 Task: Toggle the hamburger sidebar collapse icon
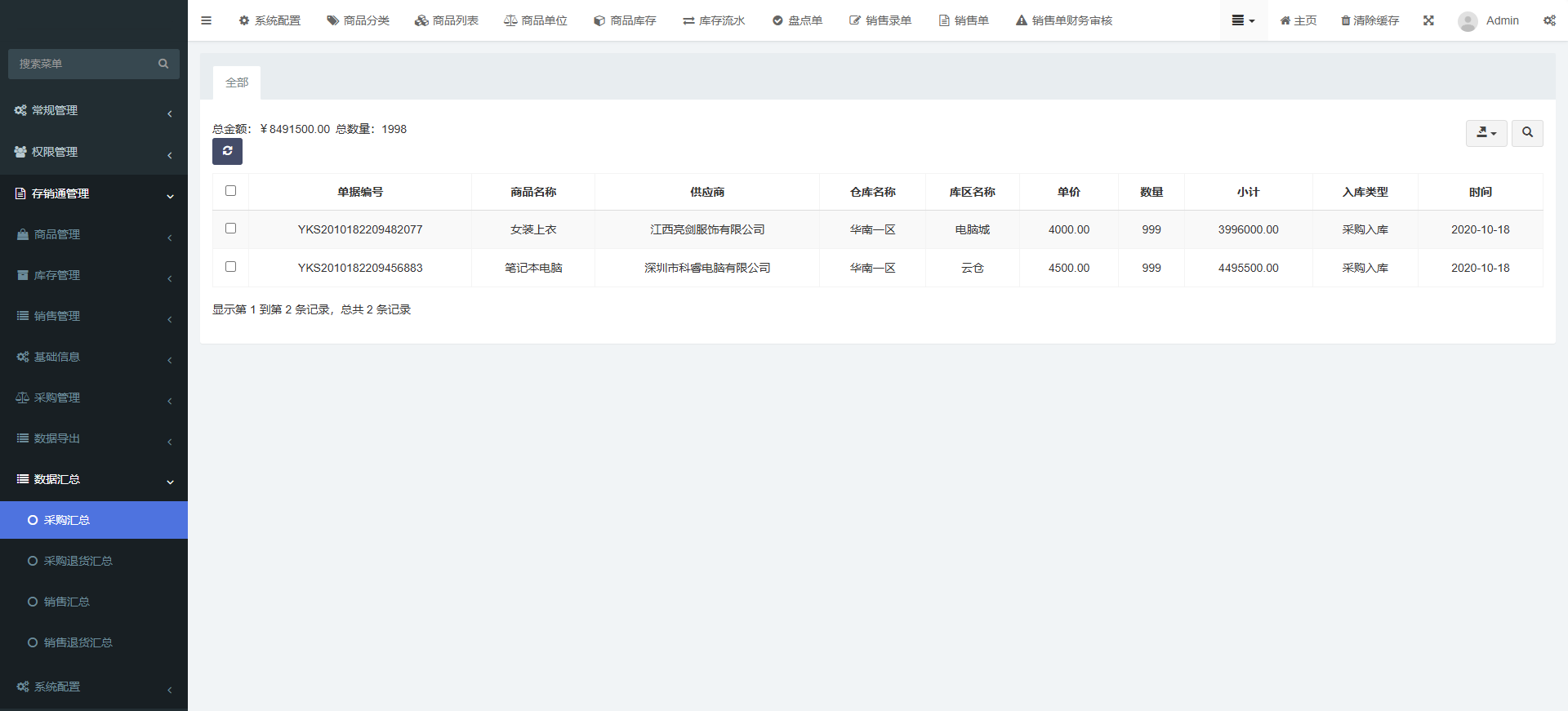pos(206,20)
